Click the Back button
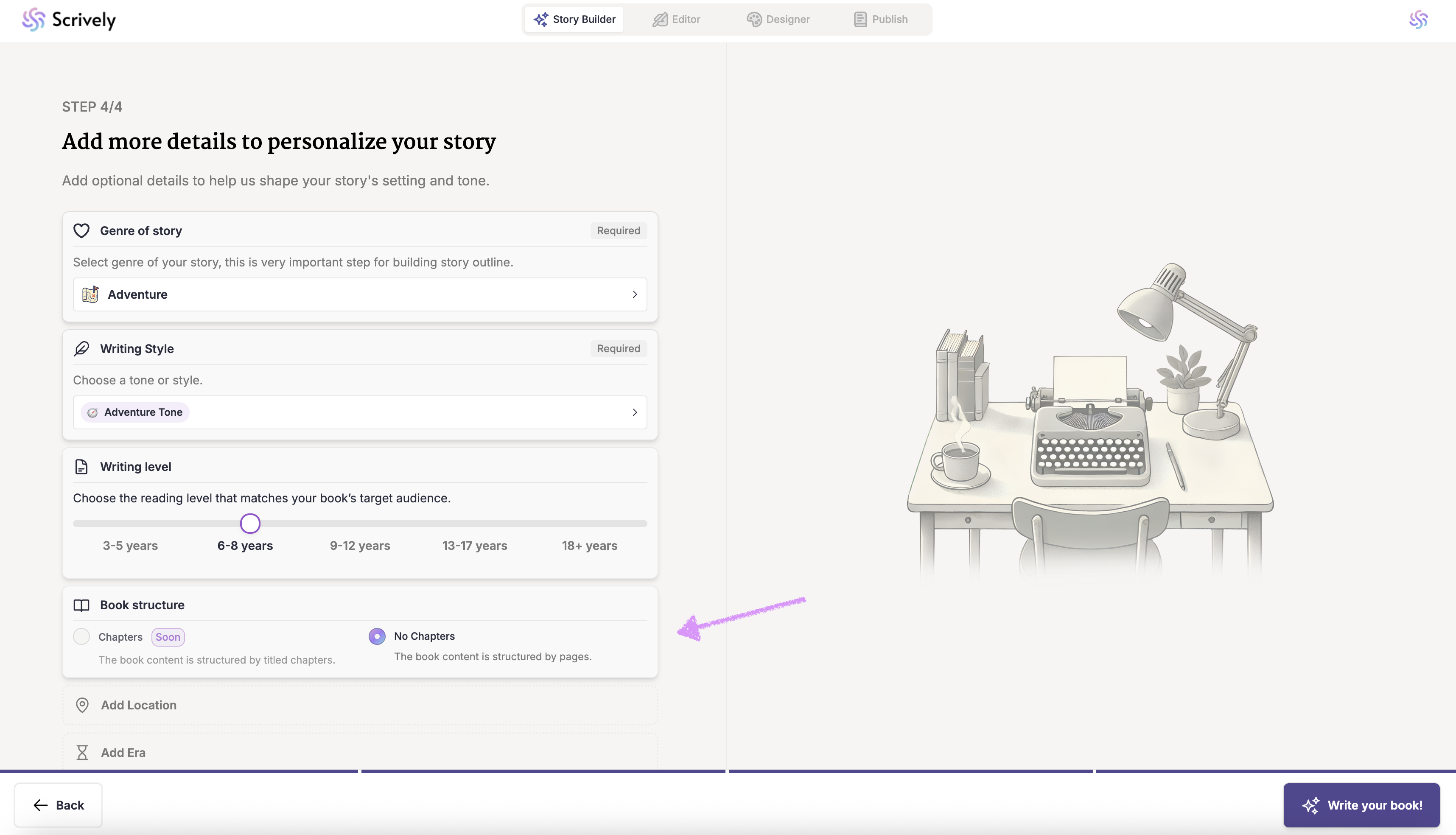This screenshot has height=835, width=1456. 59,805
